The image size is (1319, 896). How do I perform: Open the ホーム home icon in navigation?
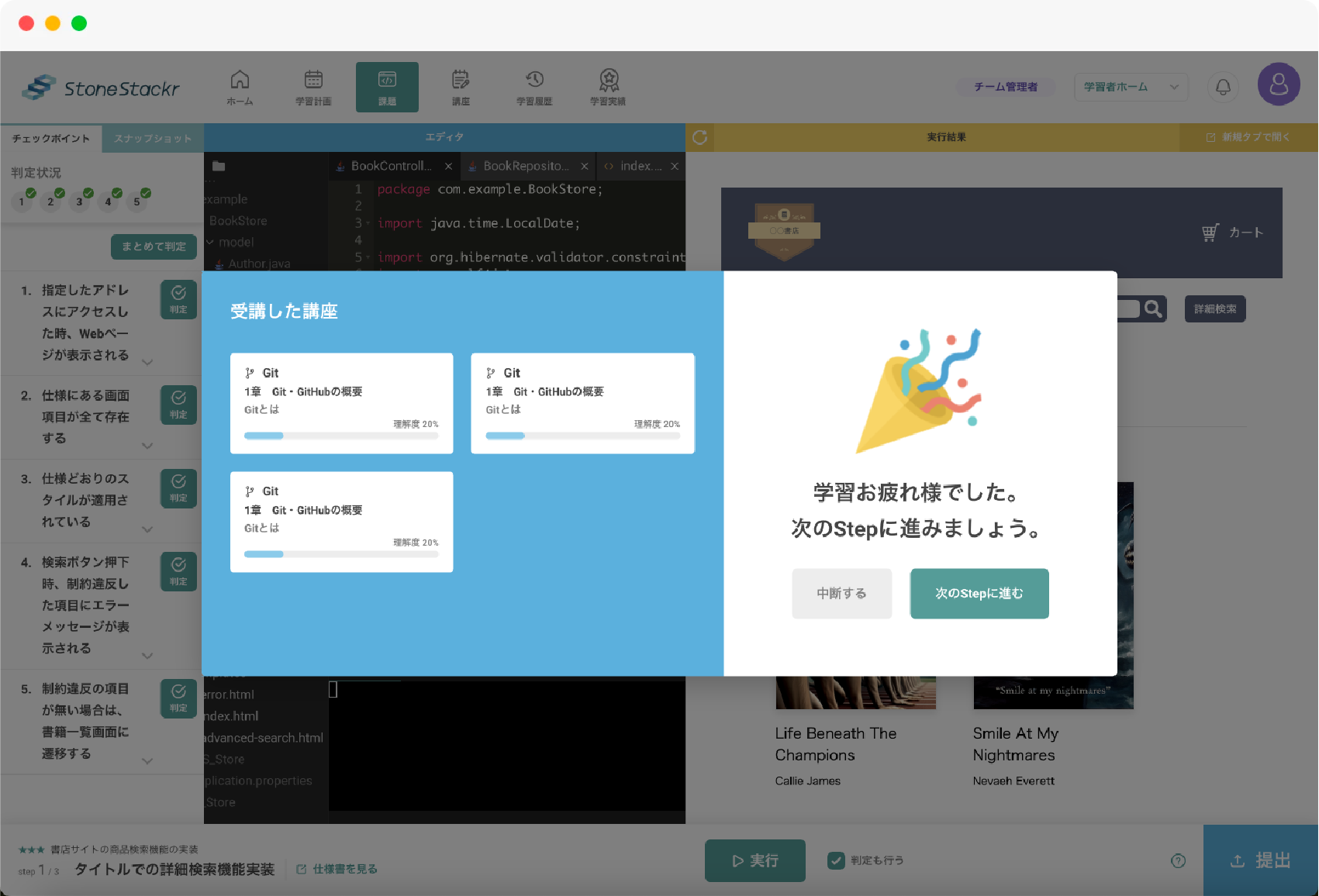240,88
